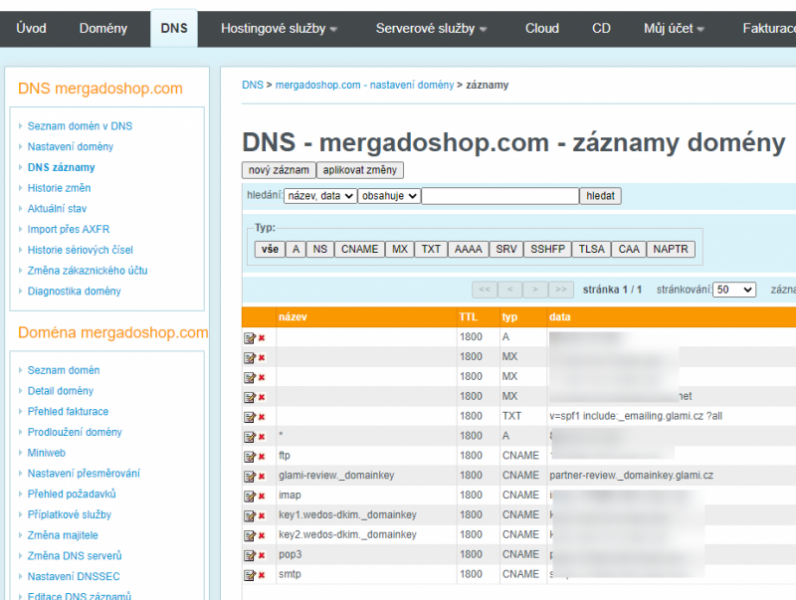The height and width of the screenshot is (600, 796).
Task: Change the stránkování value of 50
Action: (734, 289)
